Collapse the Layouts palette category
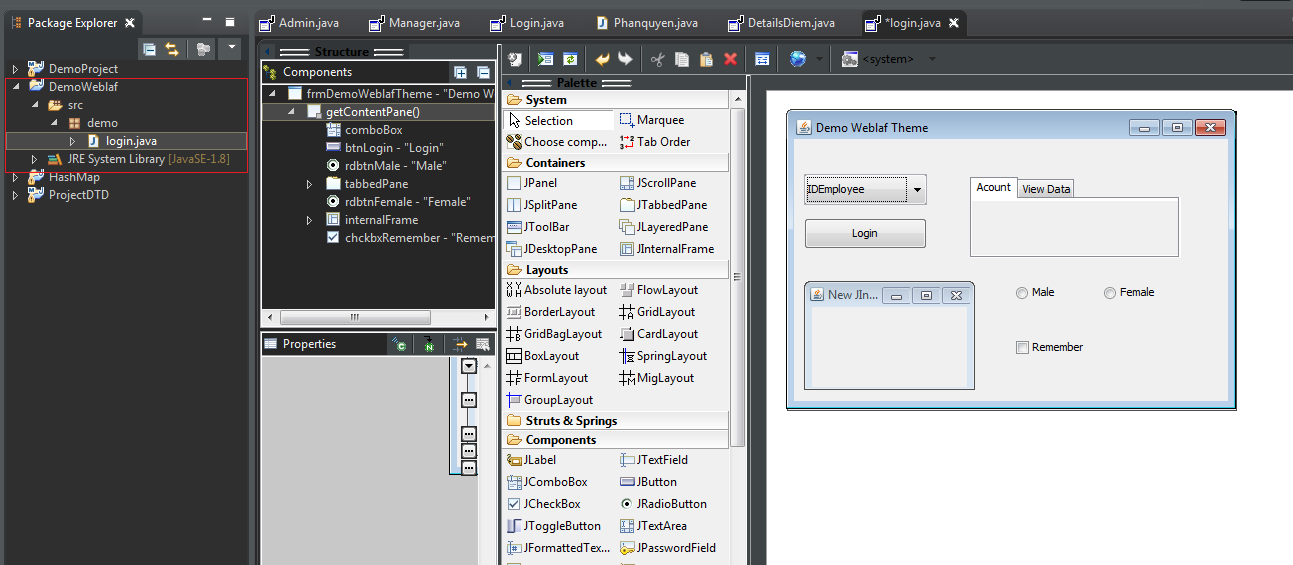This screenshot has height=565, width=1293. pos(616,270)
